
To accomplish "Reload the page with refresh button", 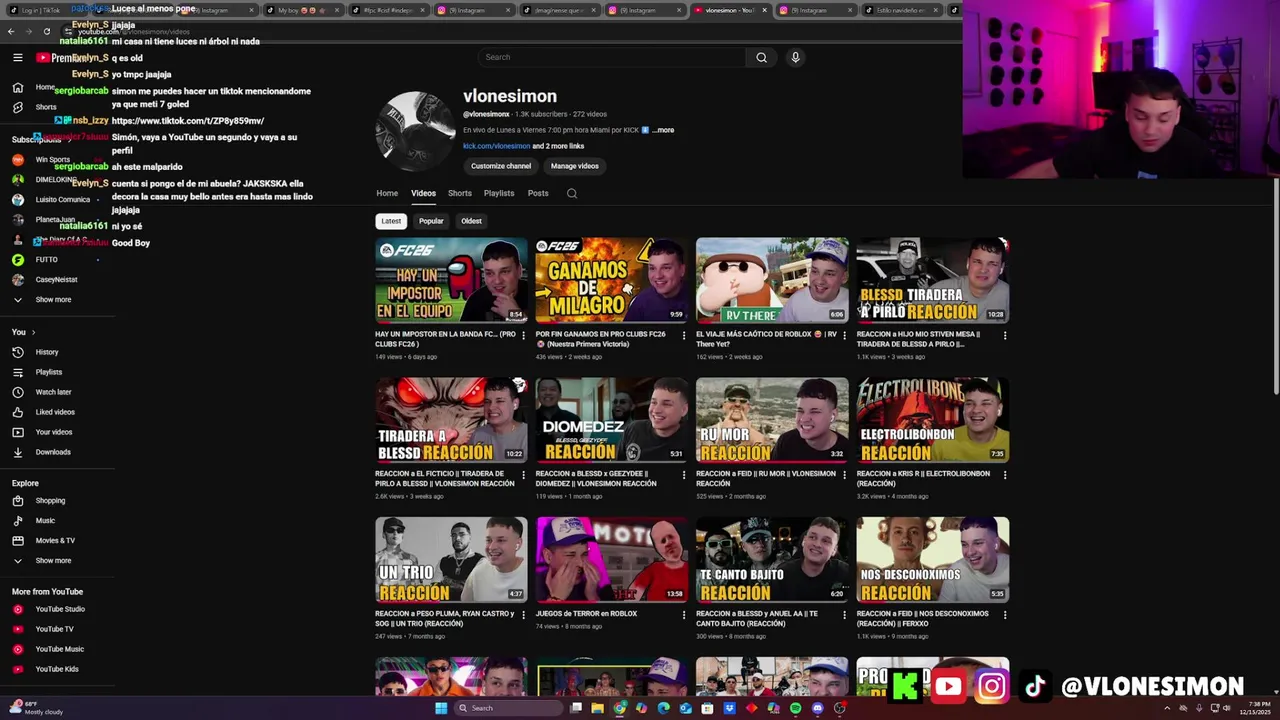I will (47, 31).
